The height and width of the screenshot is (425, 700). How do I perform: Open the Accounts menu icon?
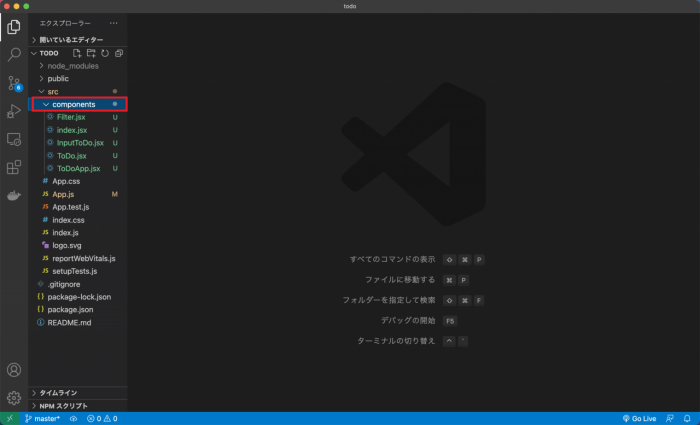coord(14,370)
